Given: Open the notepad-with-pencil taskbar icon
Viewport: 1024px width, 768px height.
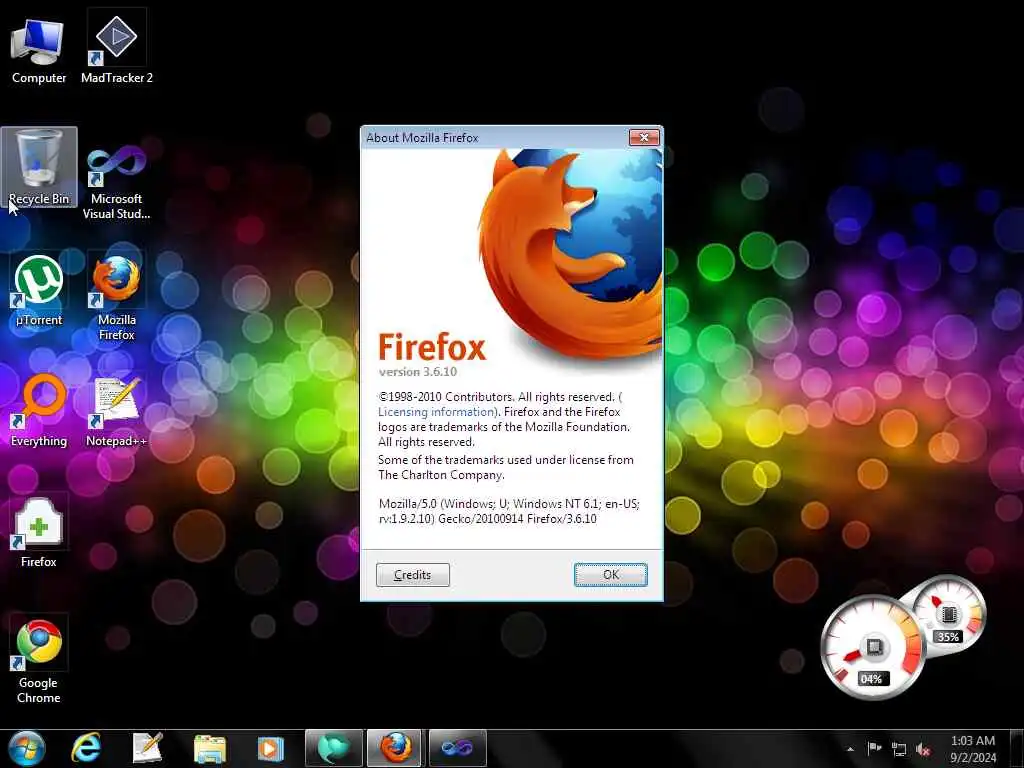Looking at the screenshot, I should 148,748.
